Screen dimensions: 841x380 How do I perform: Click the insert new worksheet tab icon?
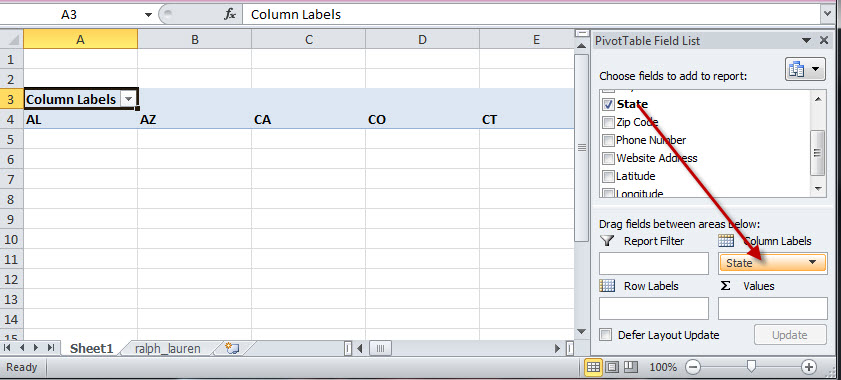click(x=232, y=348)
